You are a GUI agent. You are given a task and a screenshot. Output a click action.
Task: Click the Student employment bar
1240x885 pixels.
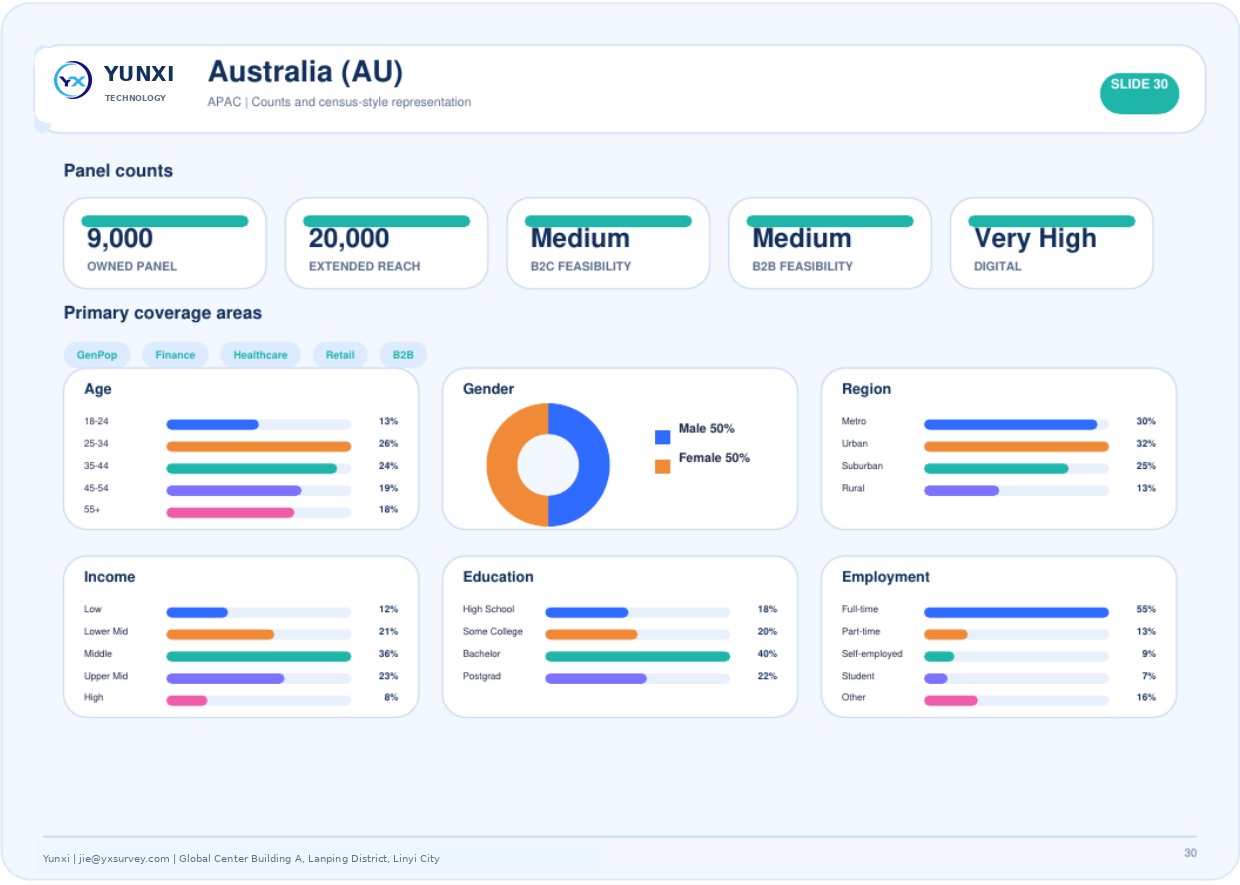point(936,679)
